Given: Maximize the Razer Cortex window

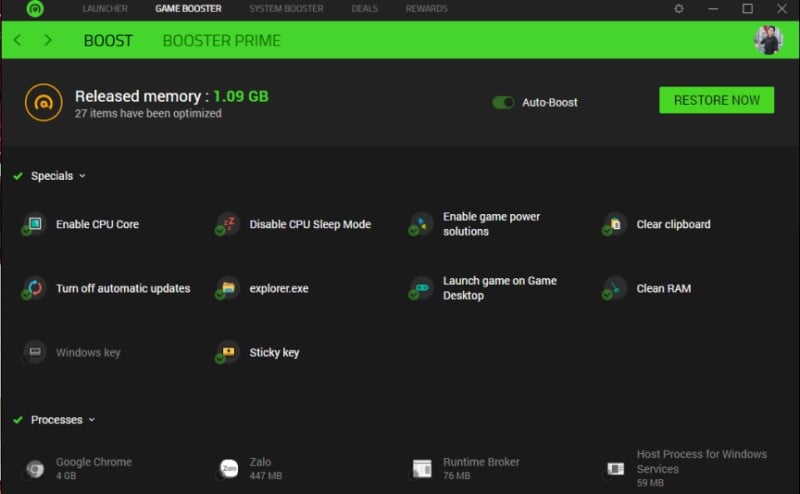Looking at the screenshot, I should (x=747, y=8).
